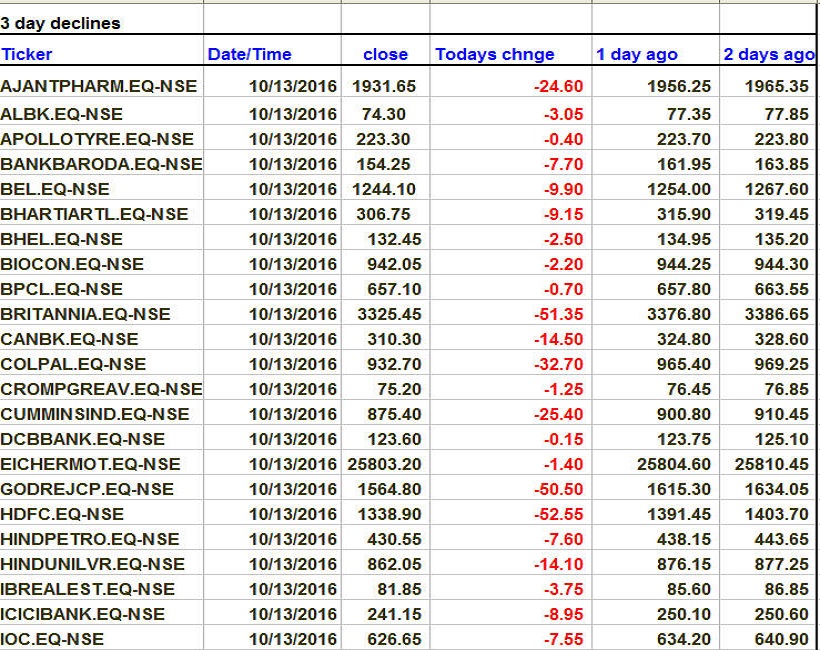
Task: Select the 3 day declines title cell
Action: coord(60,23)
